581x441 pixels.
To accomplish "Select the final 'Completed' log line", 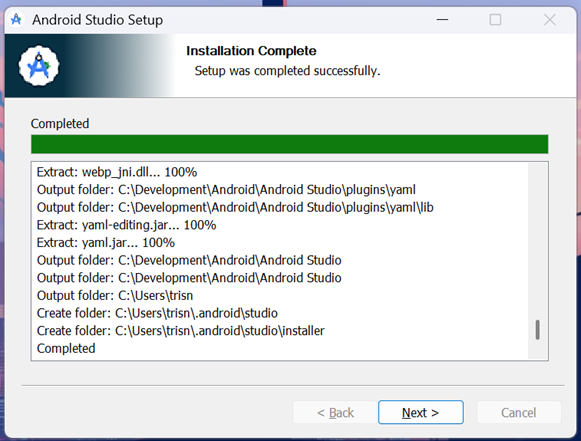I will [x=66, y=348].
